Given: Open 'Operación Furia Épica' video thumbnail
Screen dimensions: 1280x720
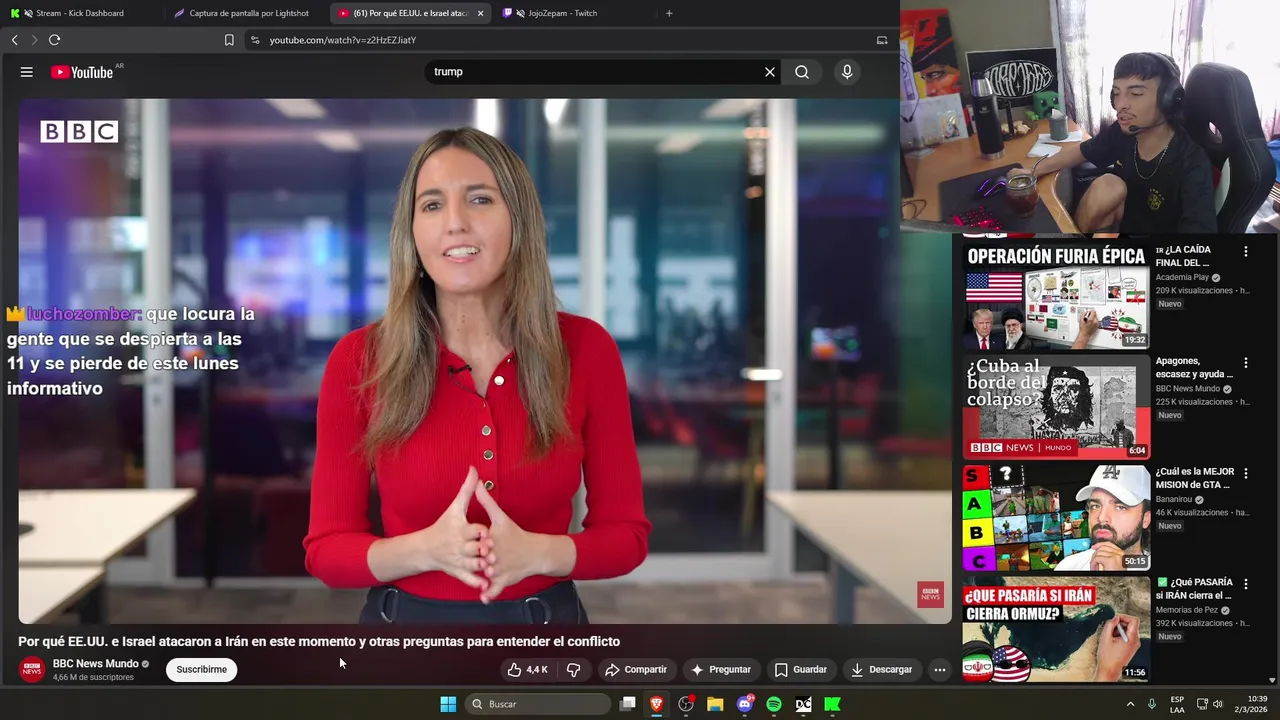Looking at the screenshot, I should 1056,295.
